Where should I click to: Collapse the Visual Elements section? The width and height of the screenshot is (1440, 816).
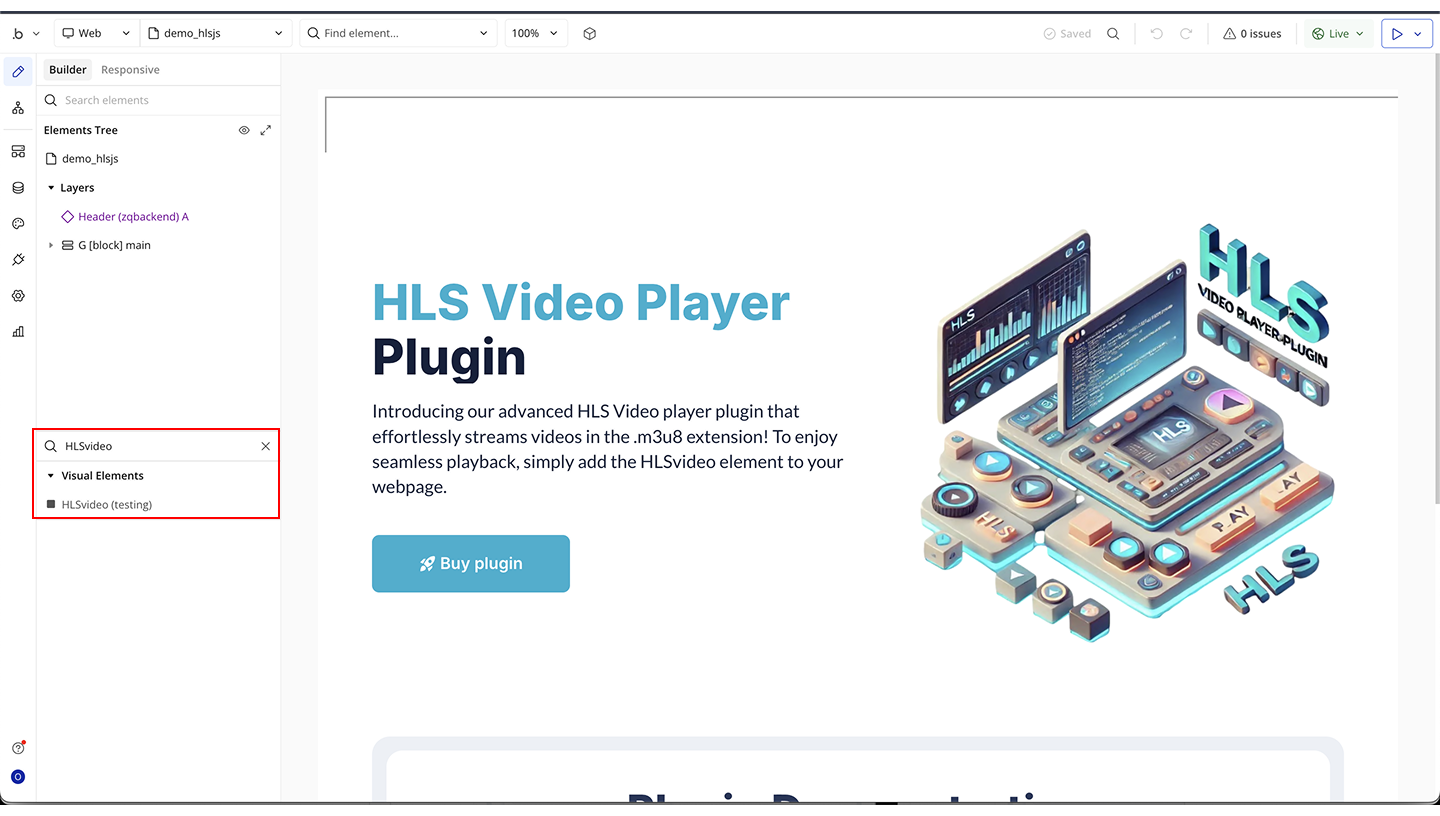(x=51, y=476)
